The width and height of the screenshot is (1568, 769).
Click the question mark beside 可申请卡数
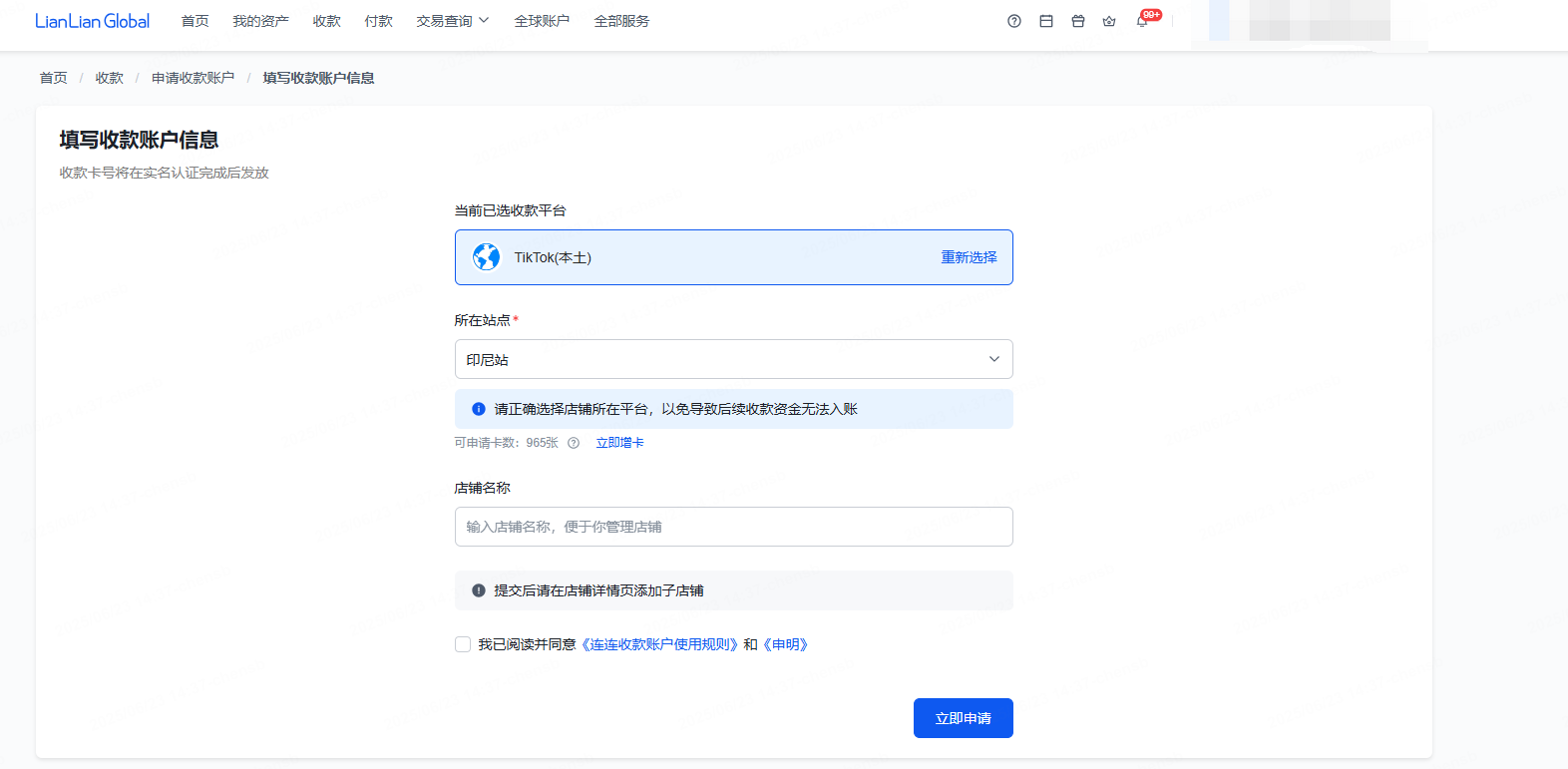[x=574, y=443]
